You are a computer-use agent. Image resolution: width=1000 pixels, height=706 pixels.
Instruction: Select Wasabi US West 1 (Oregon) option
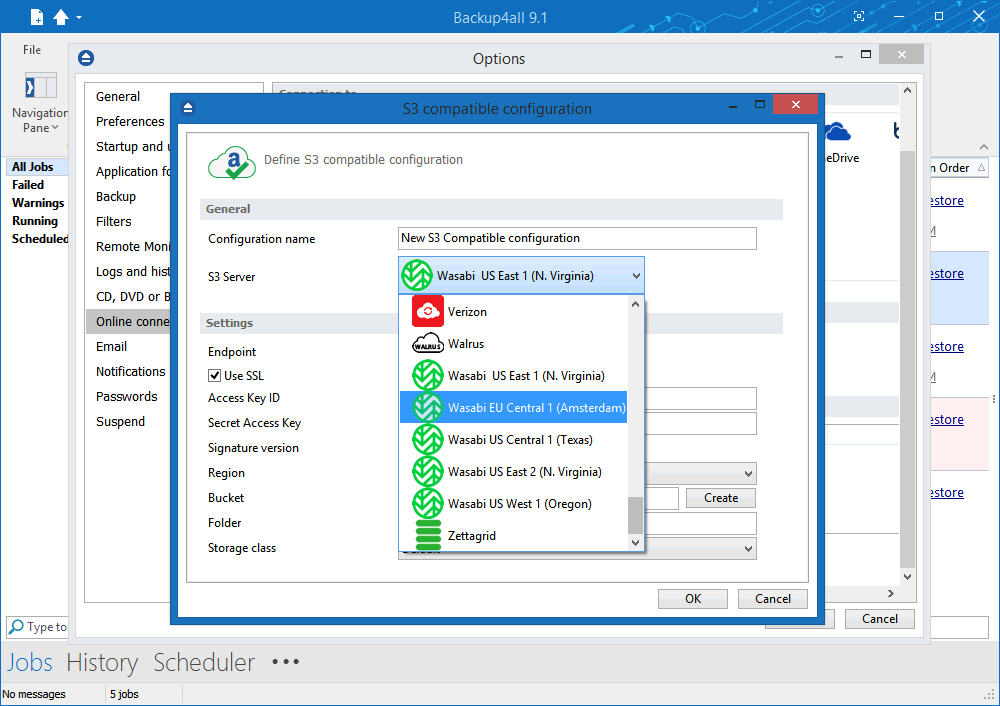point(513,503)
